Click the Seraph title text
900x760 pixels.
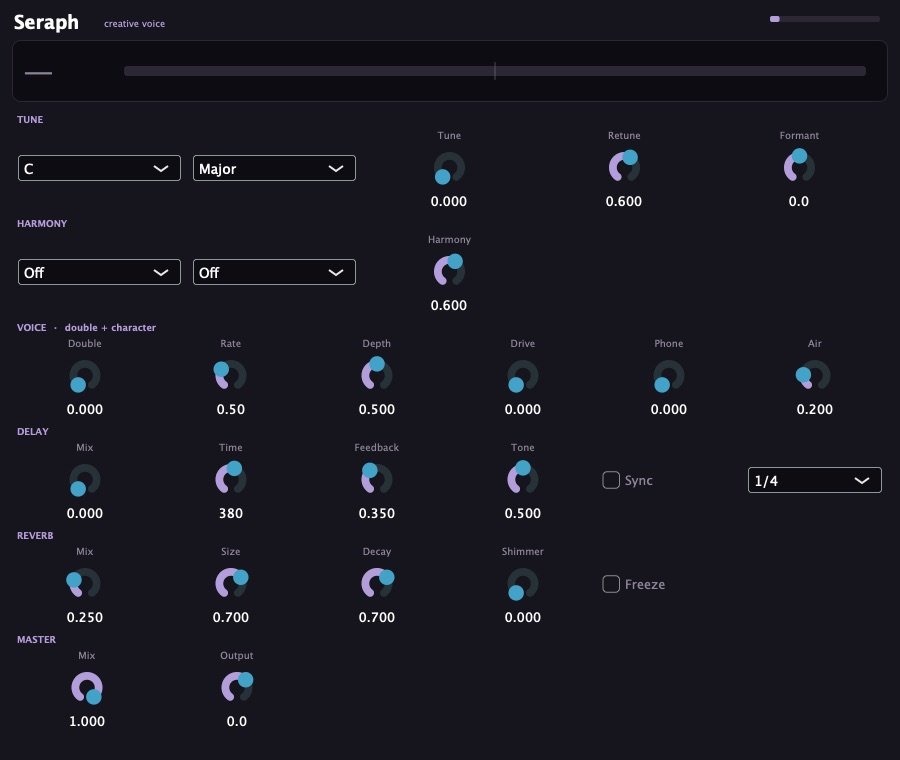coord(46,22)
